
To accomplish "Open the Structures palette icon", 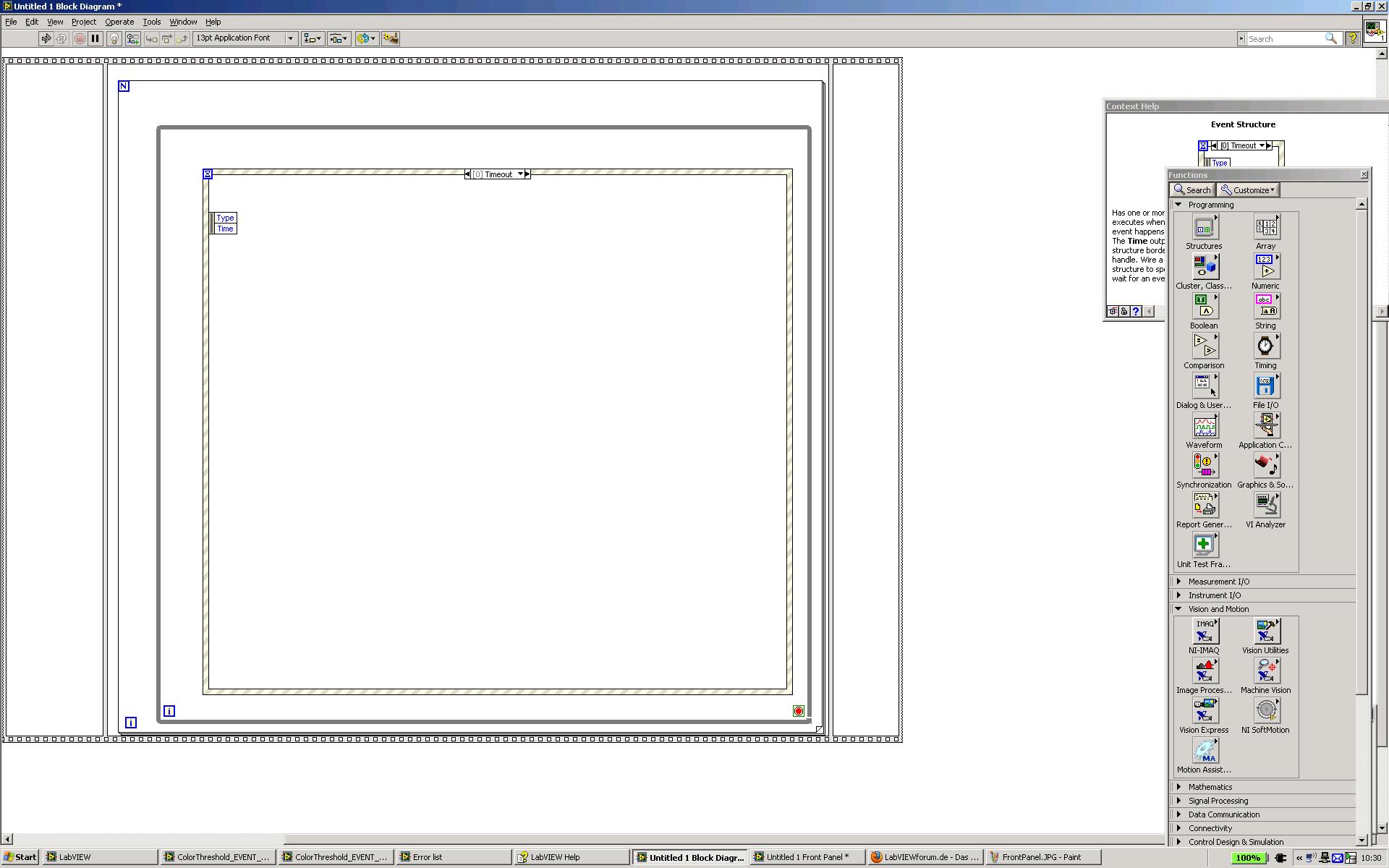I will [1204, 228].
